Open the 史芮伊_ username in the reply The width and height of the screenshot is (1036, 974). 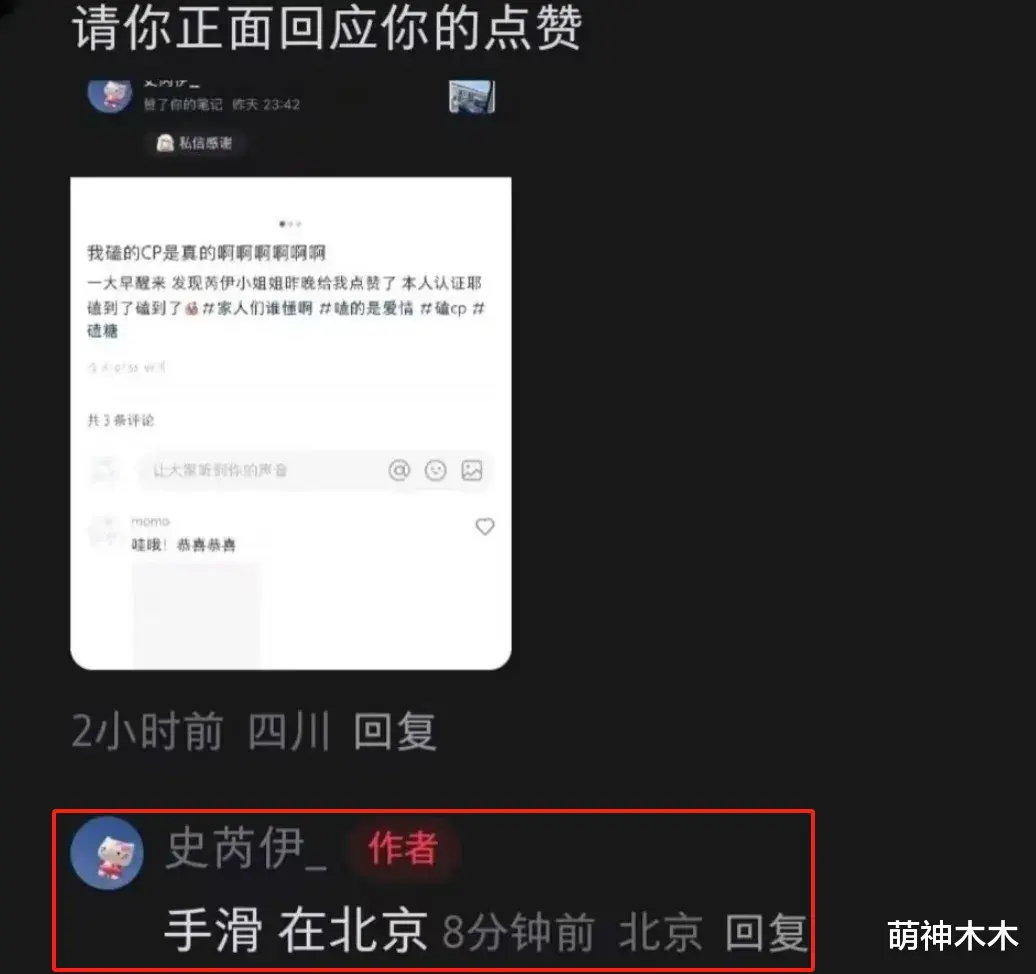click(245, 849)
